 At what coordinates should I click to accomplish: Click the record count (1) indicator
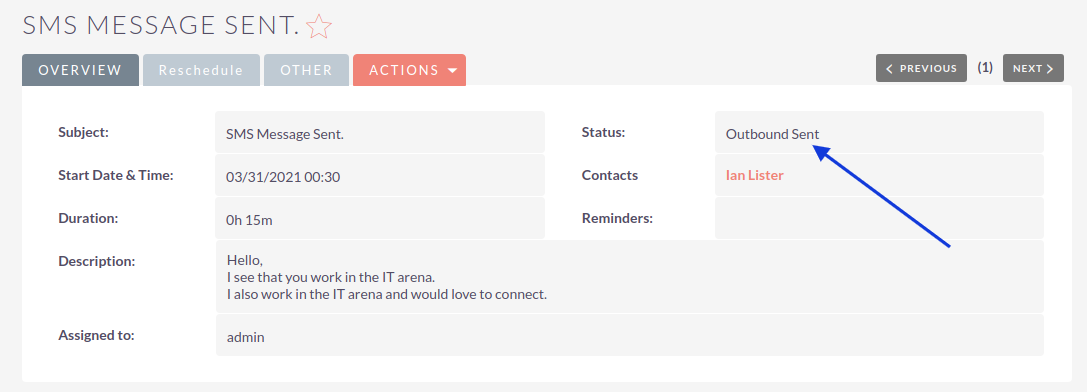[x=985, y=68]
